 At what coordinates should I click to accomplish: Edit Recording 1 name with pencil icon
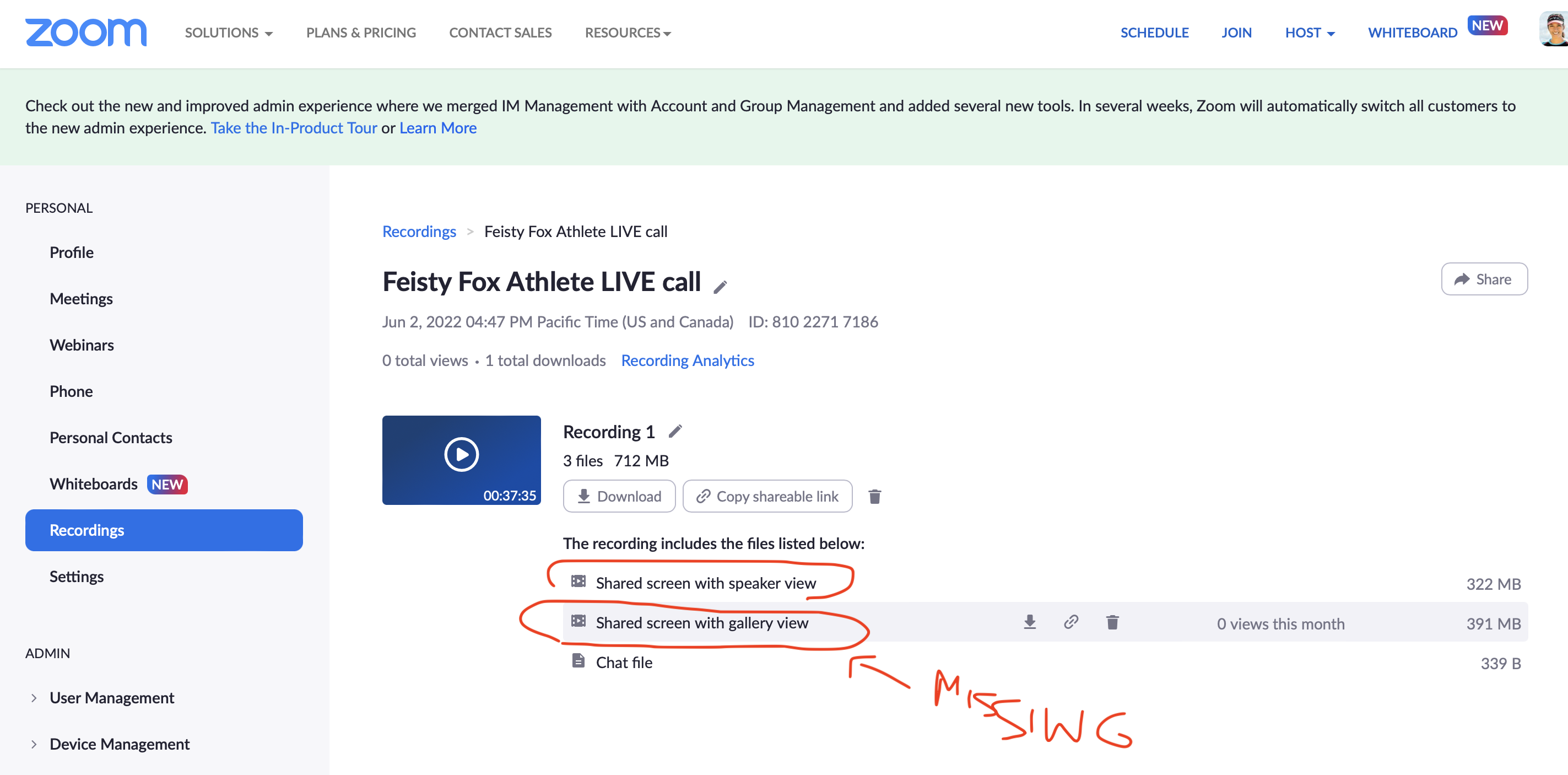click(675, 432)
